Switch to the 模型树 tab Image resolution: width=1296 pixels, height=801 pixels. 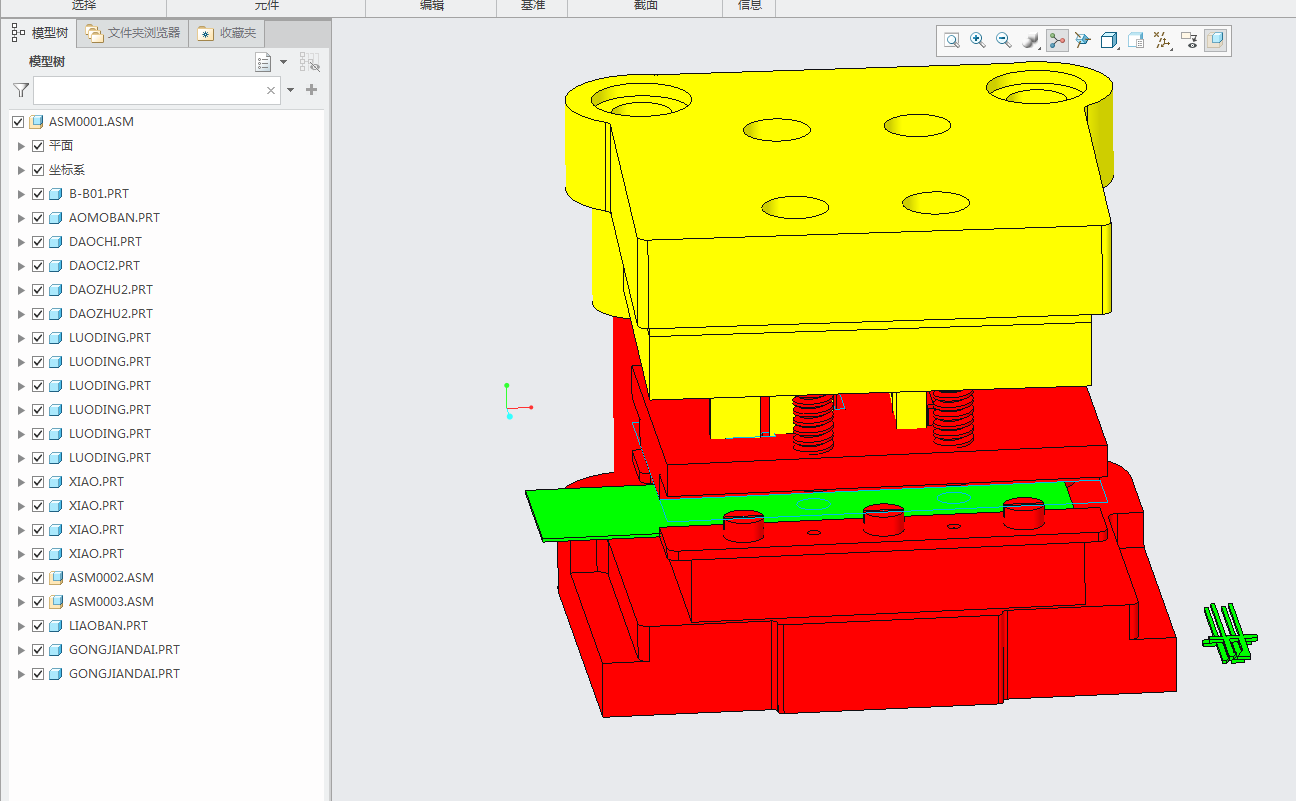[x=40, y=33]
